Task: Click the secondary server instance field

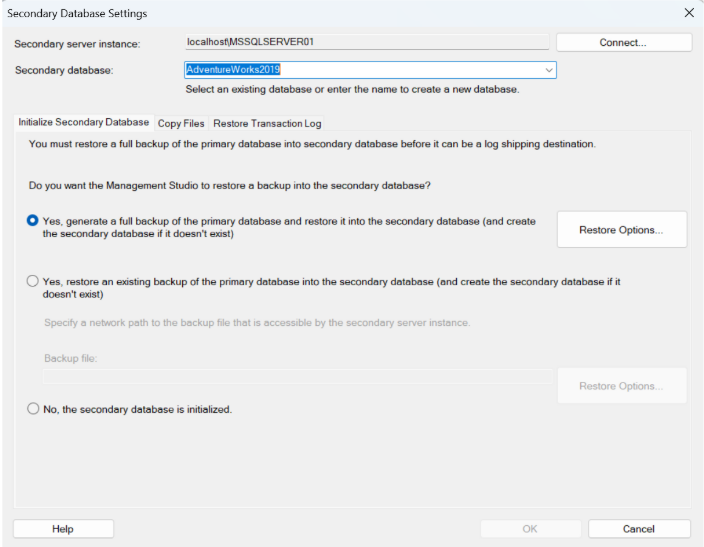Action: 367,42
